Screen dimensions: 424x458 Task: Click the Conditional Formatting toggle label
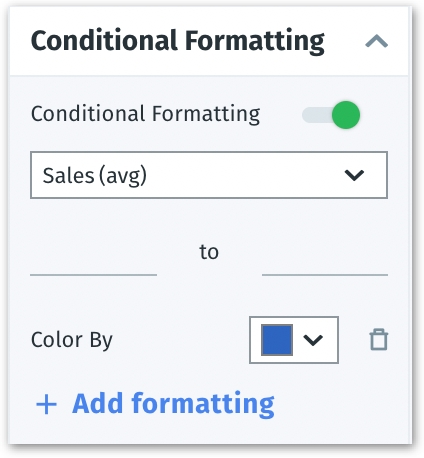point(145,114)
